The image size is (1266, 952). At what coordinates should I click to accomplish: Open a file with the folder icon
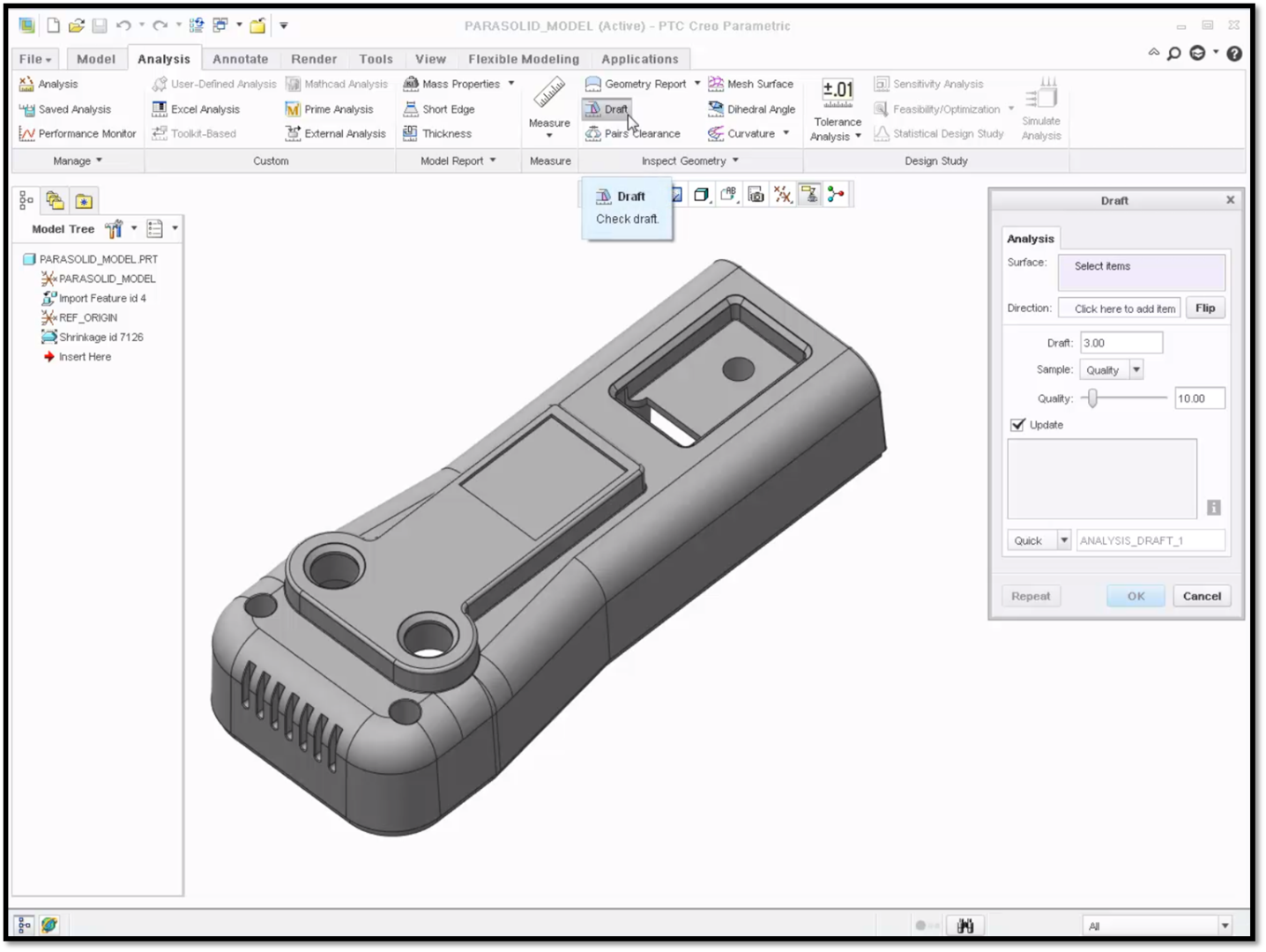tap(77, 26)
